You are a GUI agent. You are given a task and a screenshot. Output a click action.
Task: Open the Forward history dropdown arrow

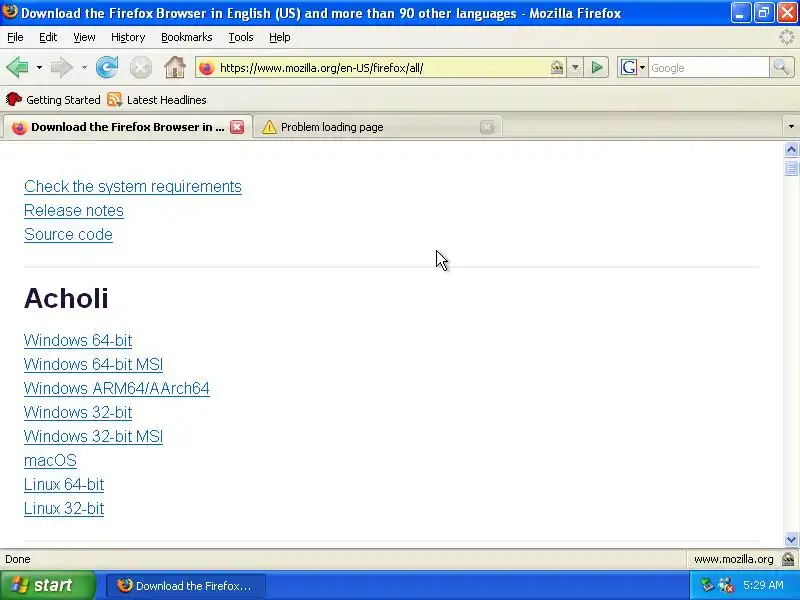[84, 67]
